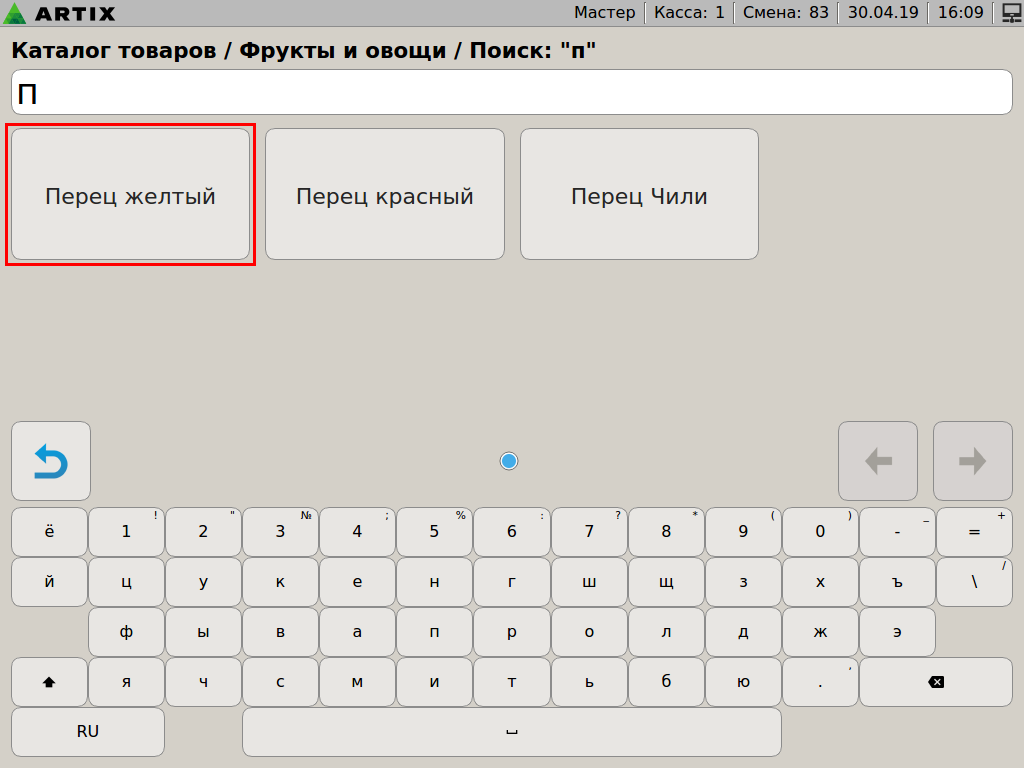The height and width of the screenshot is (768, 1024).
Task: Toggle the Shift up-arrow key
Action: click(x=49, y=682)
